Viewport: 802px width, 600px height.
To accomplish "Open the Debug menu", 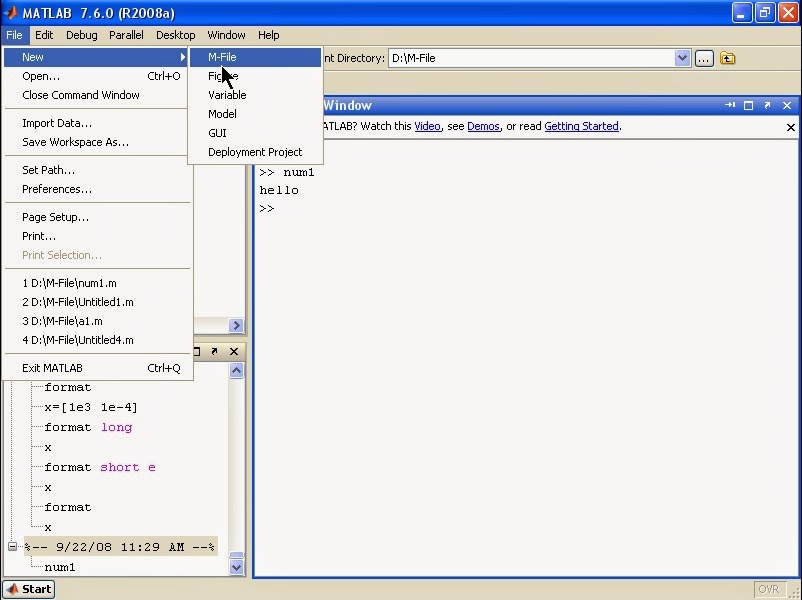I will click(80, 34).
